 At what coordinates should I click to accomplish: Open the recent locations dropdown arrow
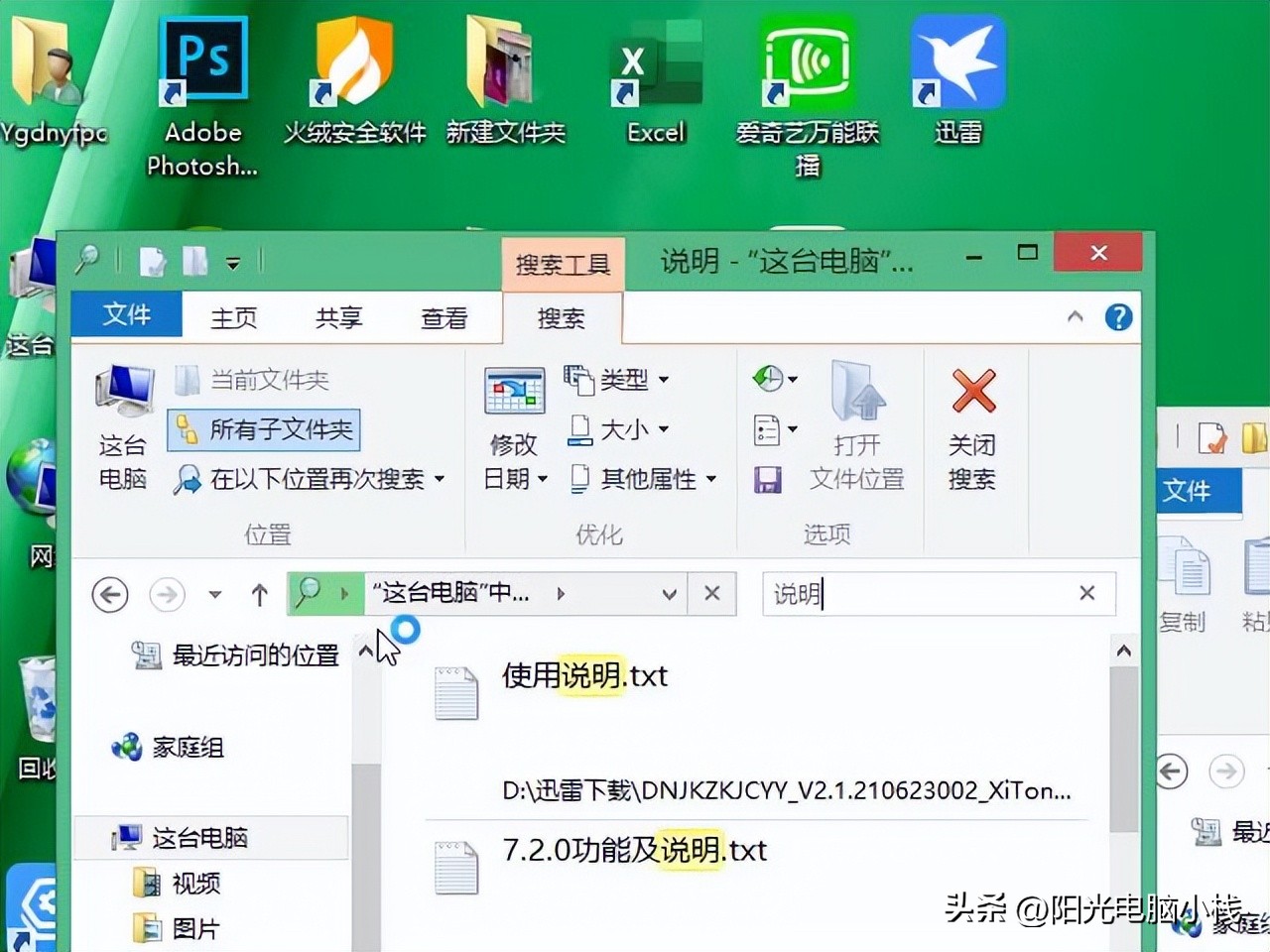pyautogui.click(x=214, y=595)
